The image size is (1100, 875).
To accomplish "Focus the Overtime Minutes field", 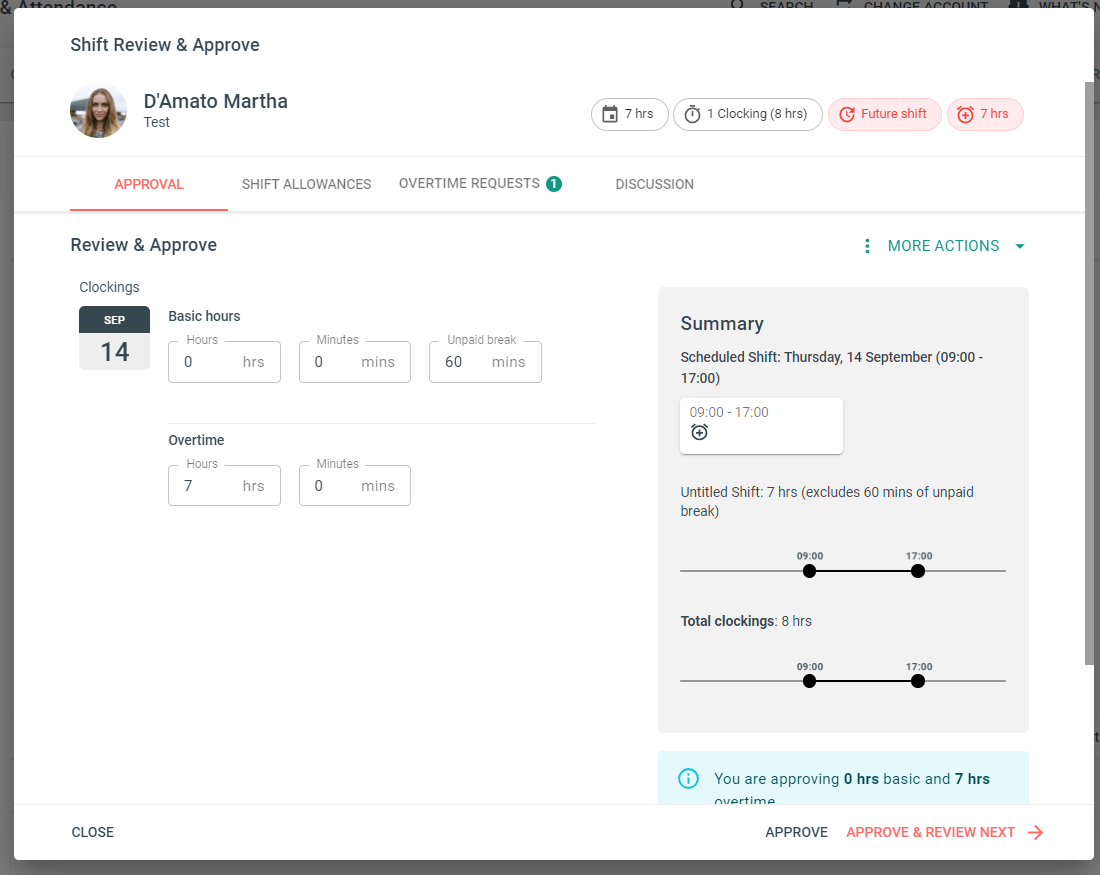I will (355, 486).
